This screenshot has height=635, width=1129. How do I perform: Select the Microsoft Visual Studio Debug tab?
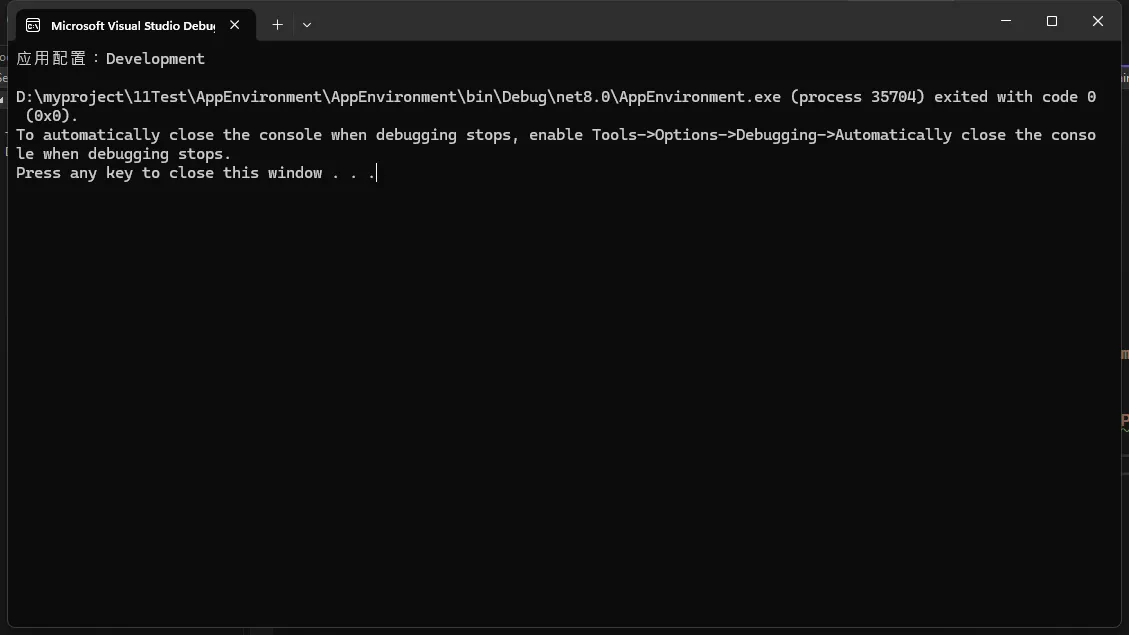(132, 25)
